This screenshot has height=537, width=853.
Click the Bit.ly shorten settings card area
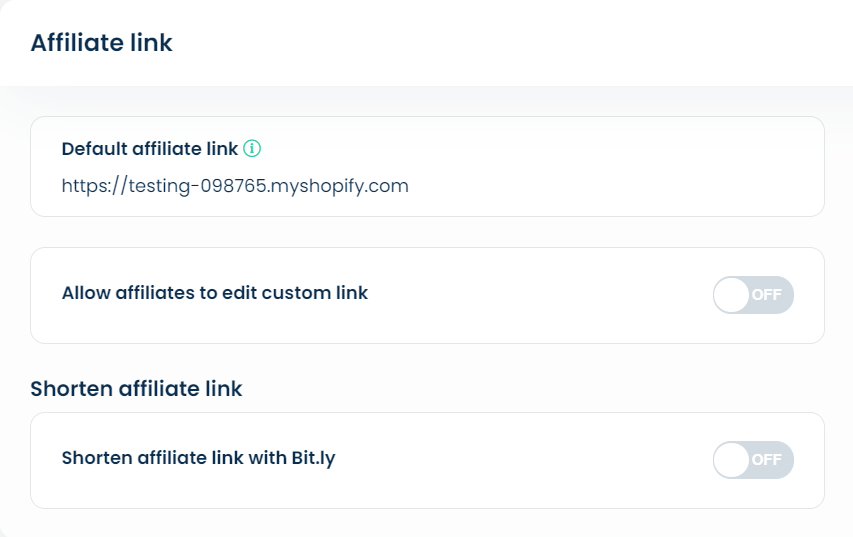pos(428,460)
